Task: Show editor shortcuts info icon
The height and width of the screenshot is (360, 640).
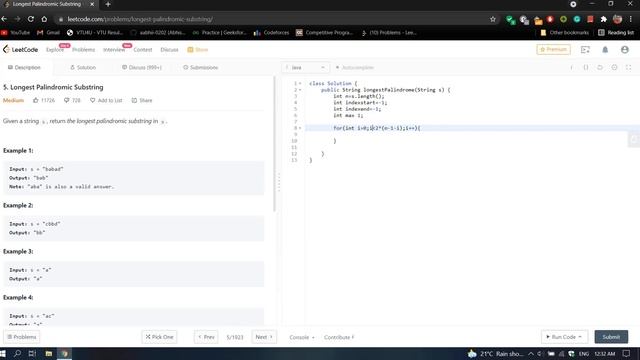Action: 571,67
